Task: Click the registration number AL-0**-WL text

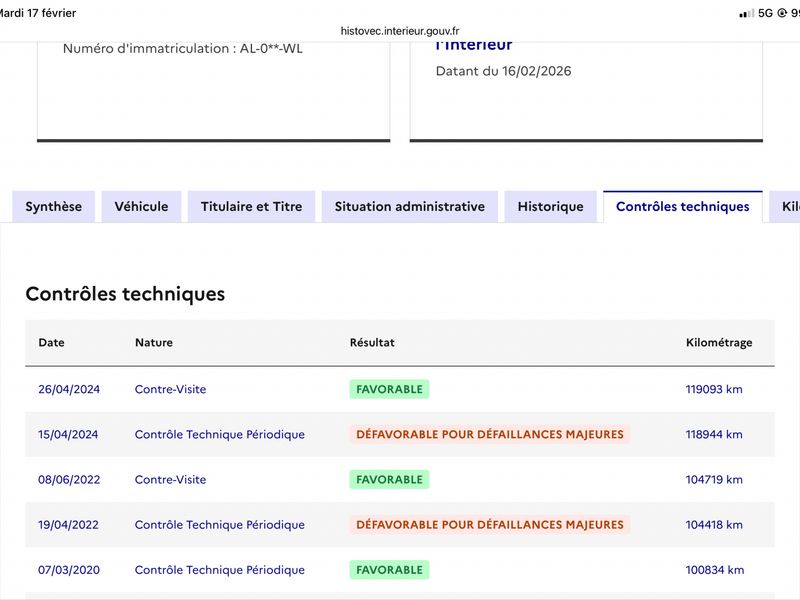Action: pos(182,48)
